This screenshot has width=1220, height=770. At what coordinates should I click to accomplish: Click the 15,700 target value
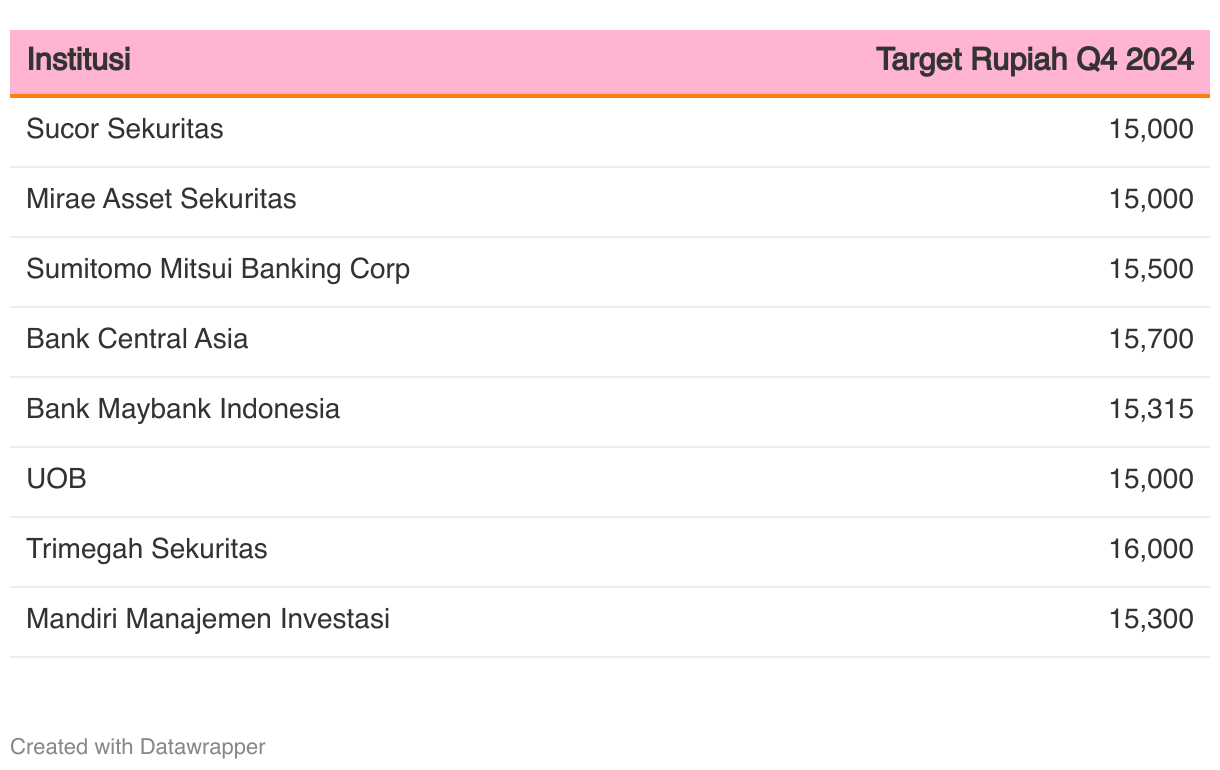[x=1151, y=339]
